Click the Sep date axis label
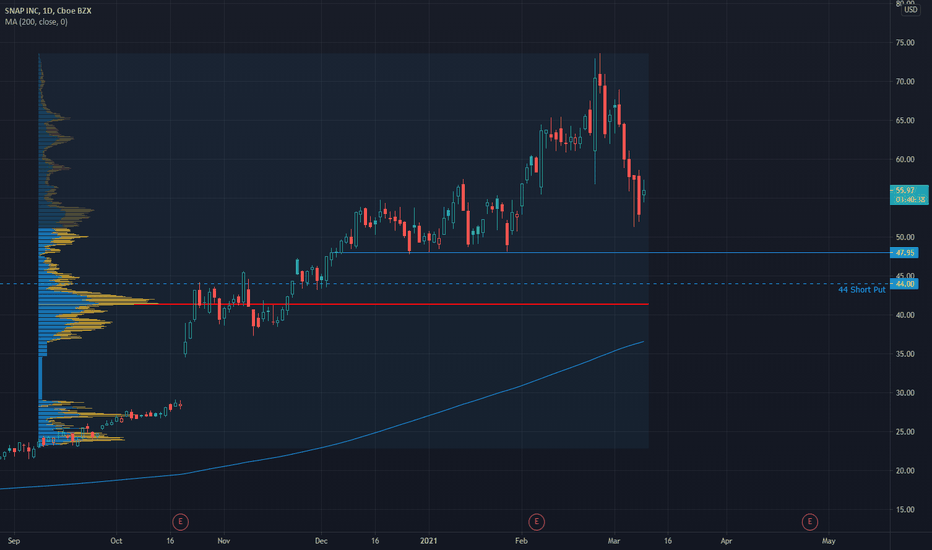This screenshot has width=932, height=550. point(14,541)
